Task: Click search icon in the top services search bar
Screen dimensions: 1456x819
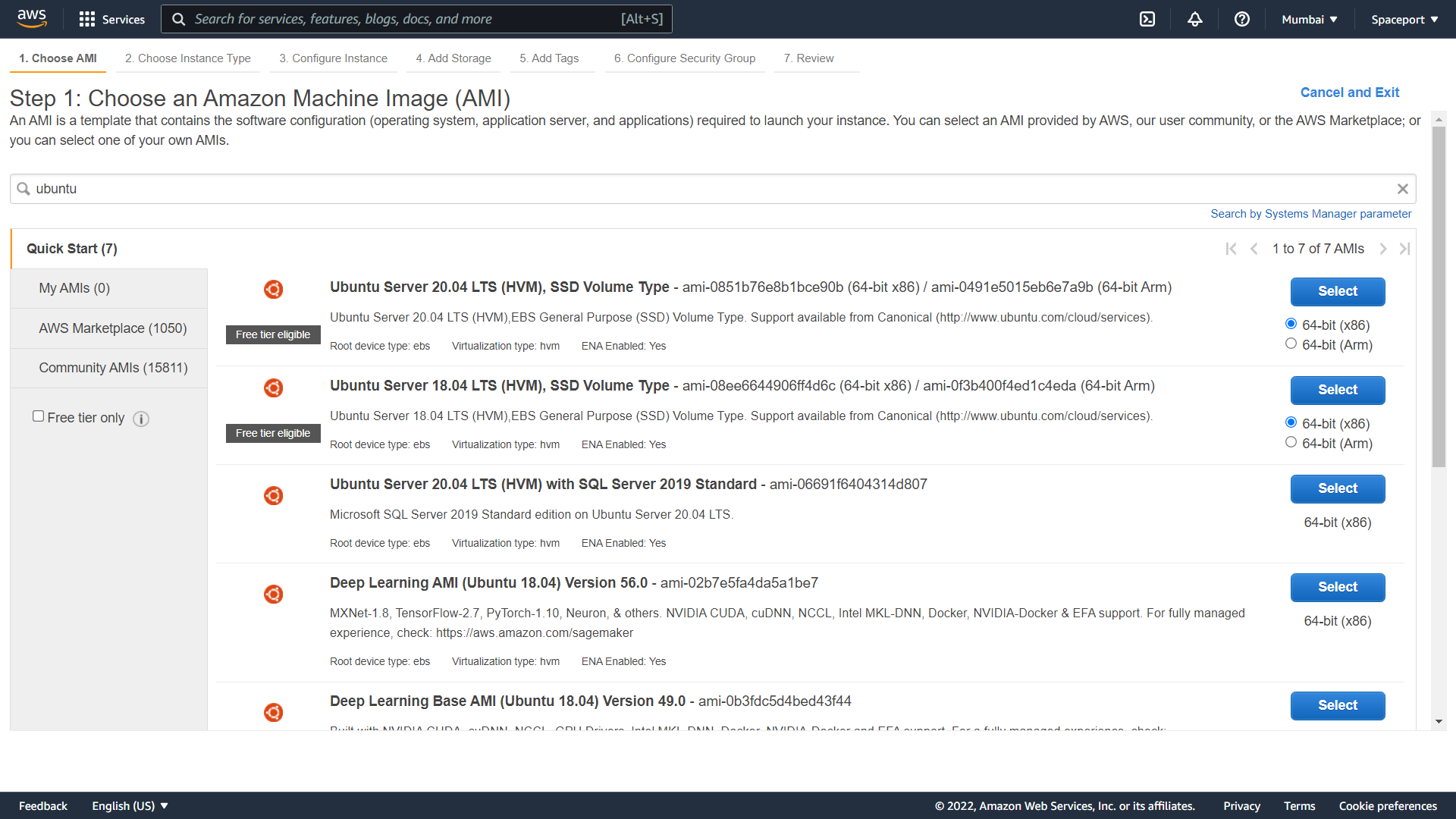Action: [x=178, y=19]
